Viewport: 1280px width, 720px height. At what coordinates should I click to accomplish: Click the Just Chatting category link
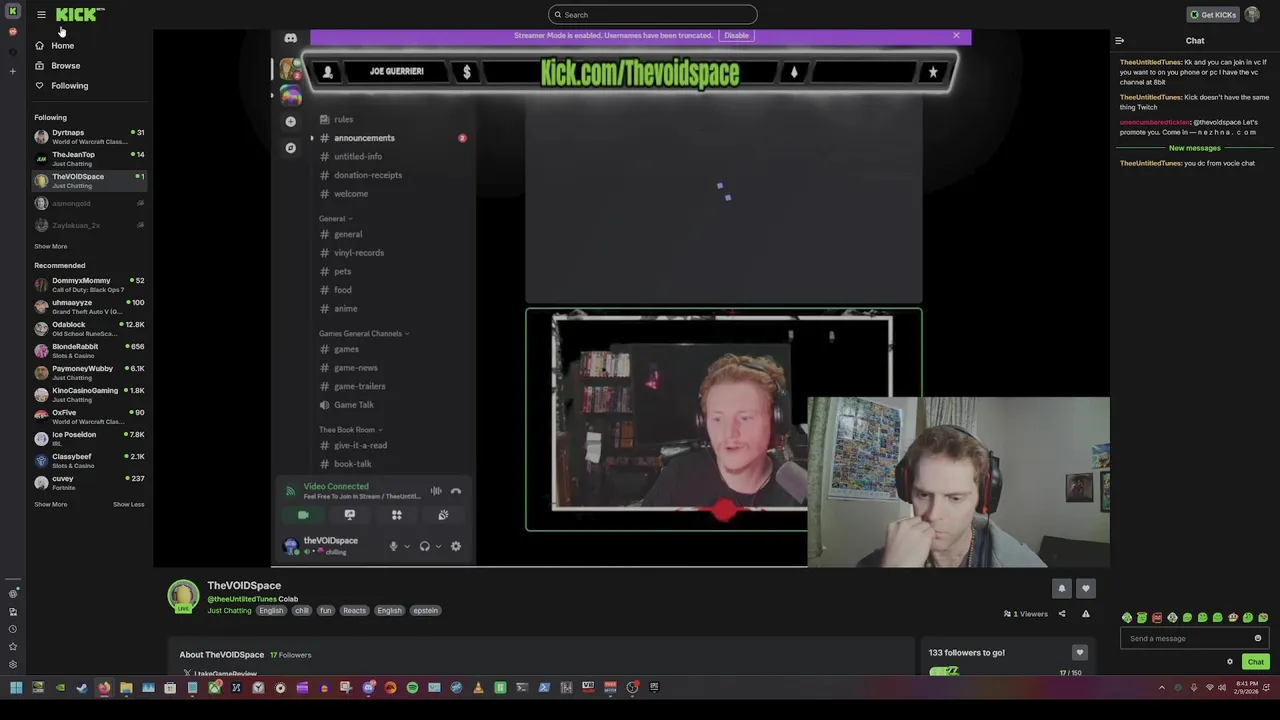(229, 610)
